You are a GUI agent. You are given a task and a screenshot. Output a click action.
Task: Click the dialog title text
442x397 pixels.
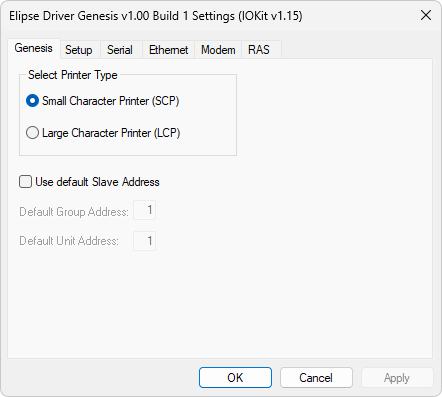click(x=156, y=16)
